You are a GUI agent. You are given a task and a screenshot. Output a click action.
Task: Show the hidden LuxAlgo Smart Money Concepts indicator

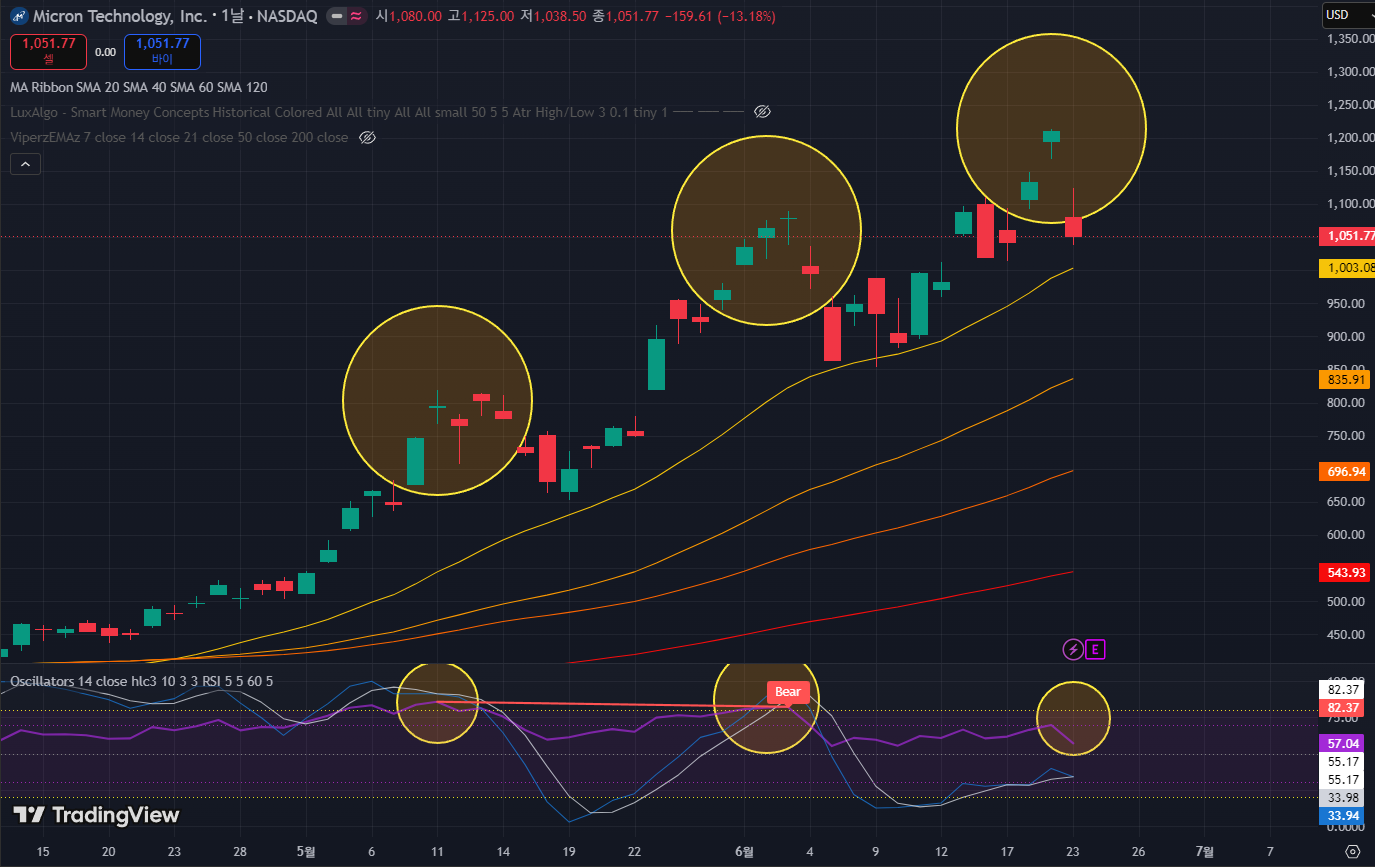click(762, 112)
